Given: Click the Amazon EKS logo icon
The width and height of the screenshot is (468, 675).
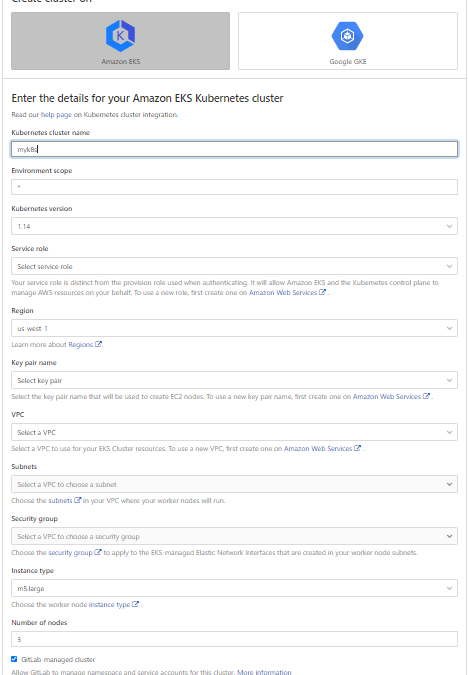Looking at the screenshot, I should (121, 36).
